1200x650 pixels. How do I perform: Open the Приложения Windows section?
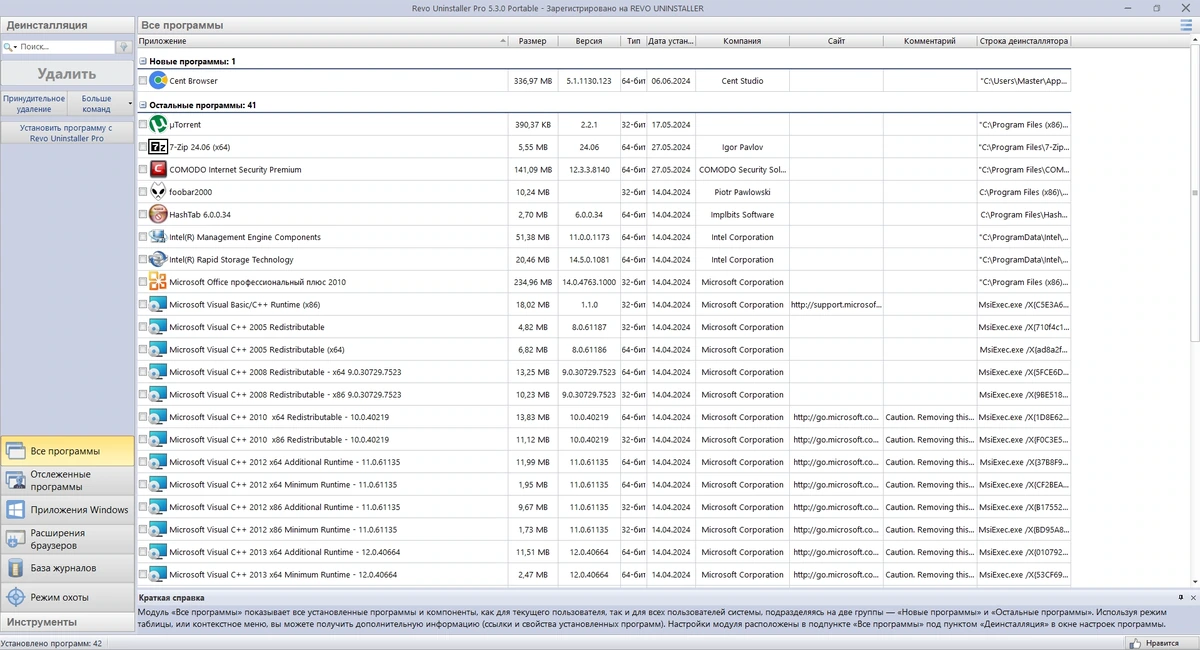pyautogui.click(x=67, y=510)
